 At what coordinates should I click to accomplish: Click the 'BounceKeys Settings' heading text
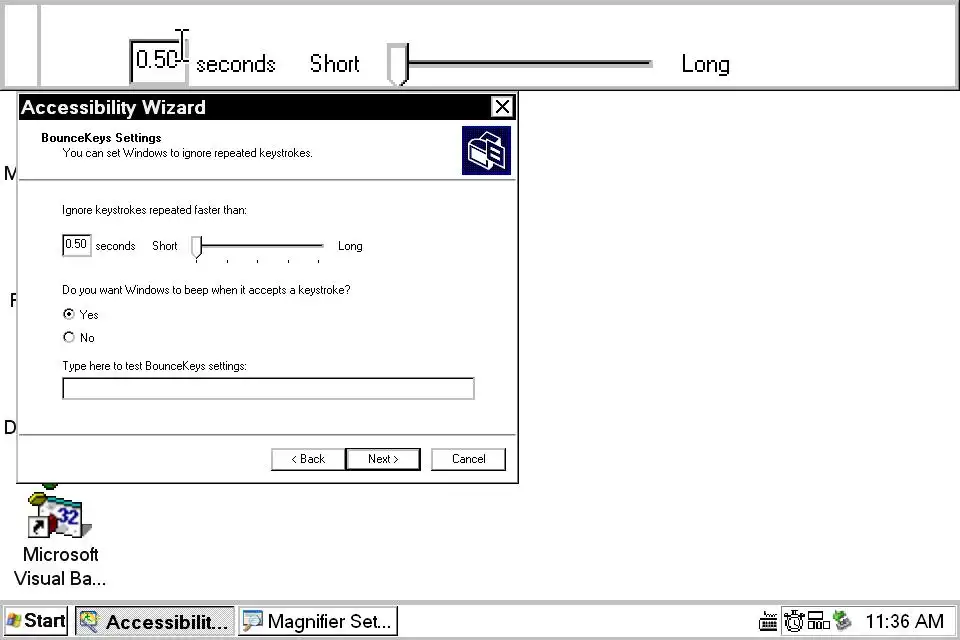pyautogui.click(x=101, y=138)
